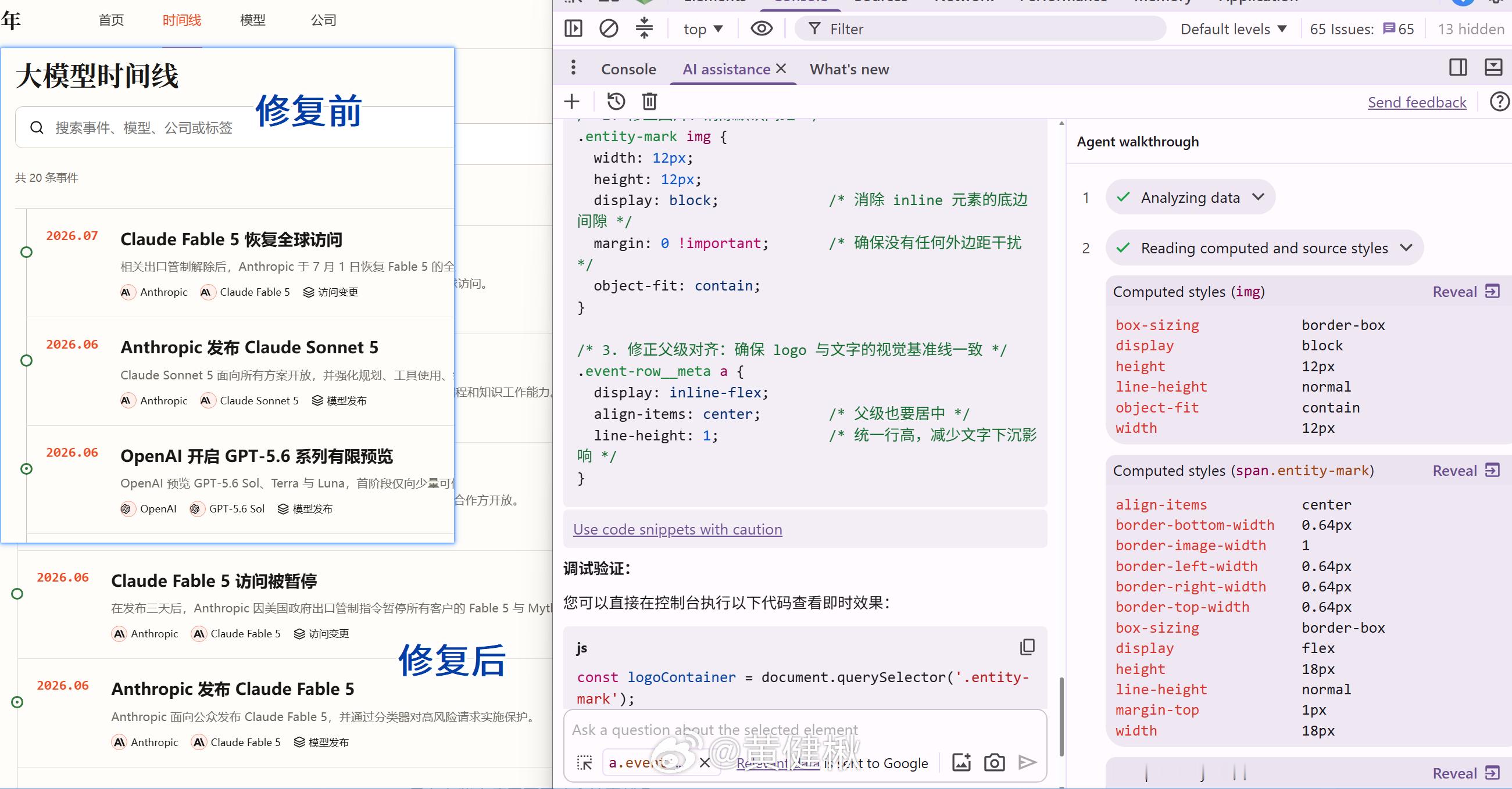Screen dimensions: 1512x789
Task: Click 模型发布 tag under Claude Sonnet 5 event
Action: pyautogui.click(x=339, y=401)
